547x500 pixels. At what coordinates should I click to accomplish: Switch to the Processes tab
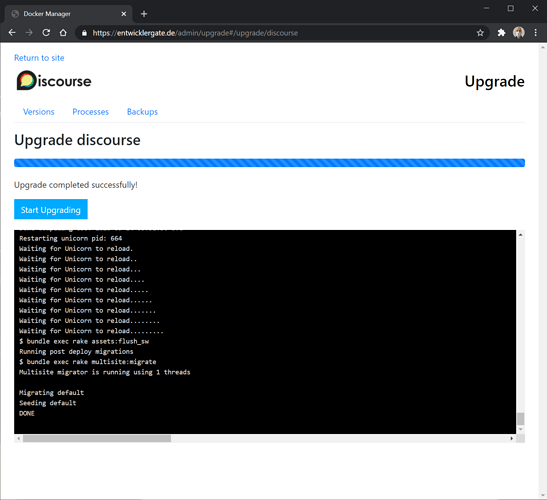tap(91, 112)
